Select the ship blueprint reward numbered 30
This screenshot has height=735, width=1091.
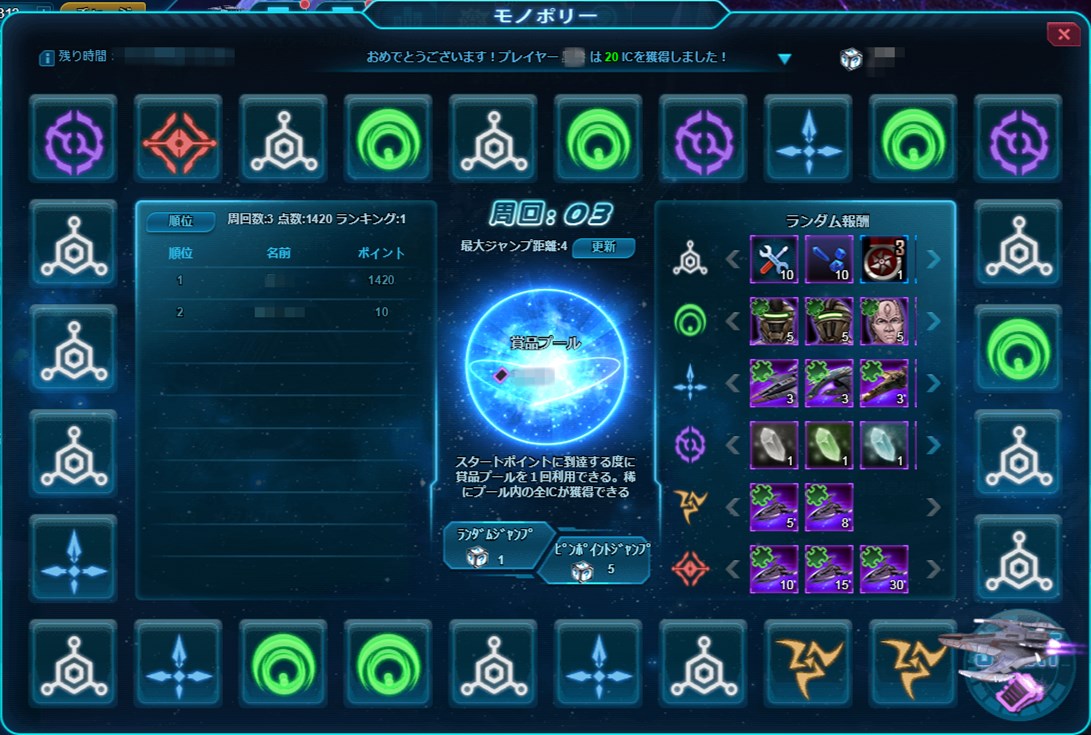pyautogui.click(x=884, y=569)
